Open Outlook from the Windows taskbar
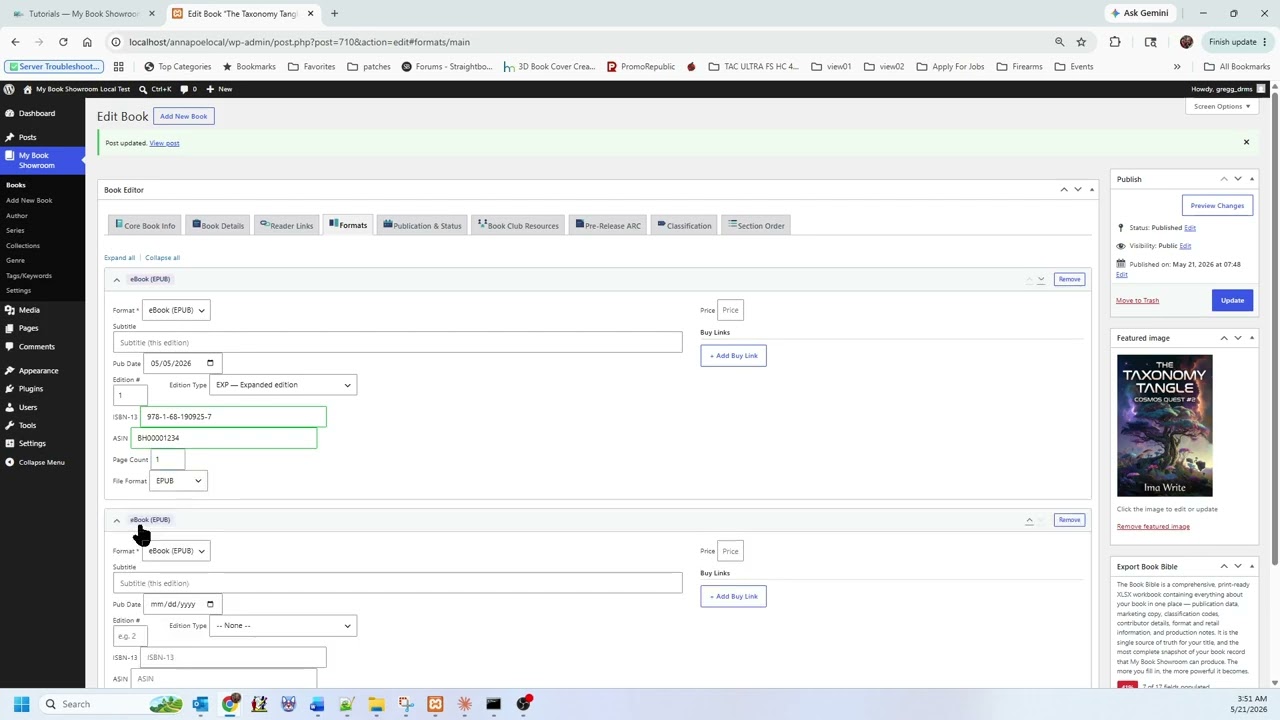The width and height of the screenshot is (1280, 720). [201, 704]
